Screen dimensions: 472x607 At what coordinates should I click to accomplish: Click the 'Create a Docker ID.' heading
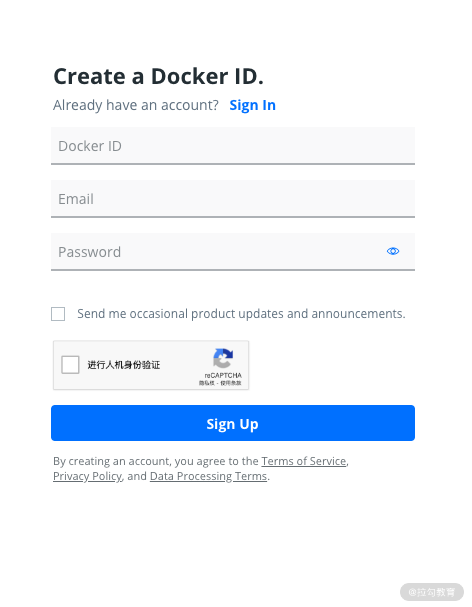158,76
